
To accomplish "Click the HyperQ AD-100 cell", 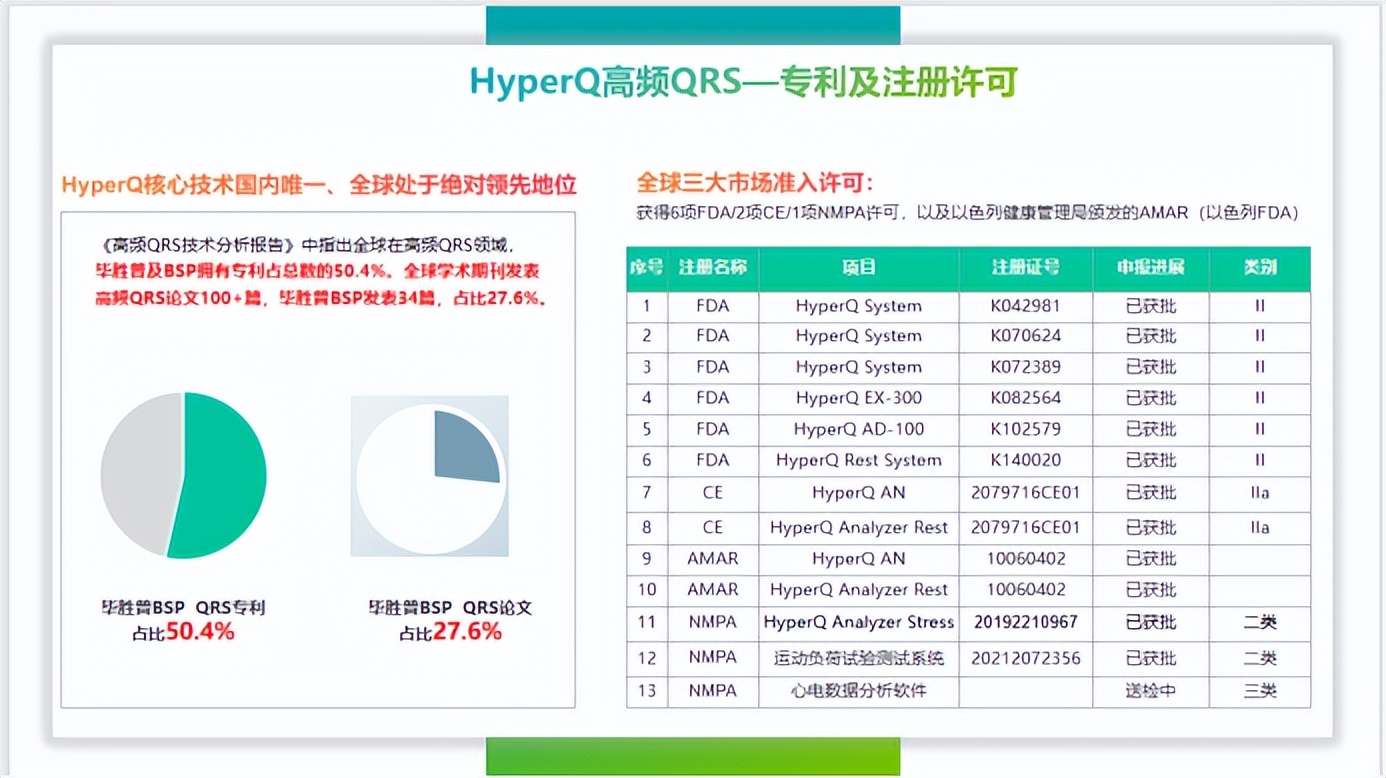I will click(858, 429).
